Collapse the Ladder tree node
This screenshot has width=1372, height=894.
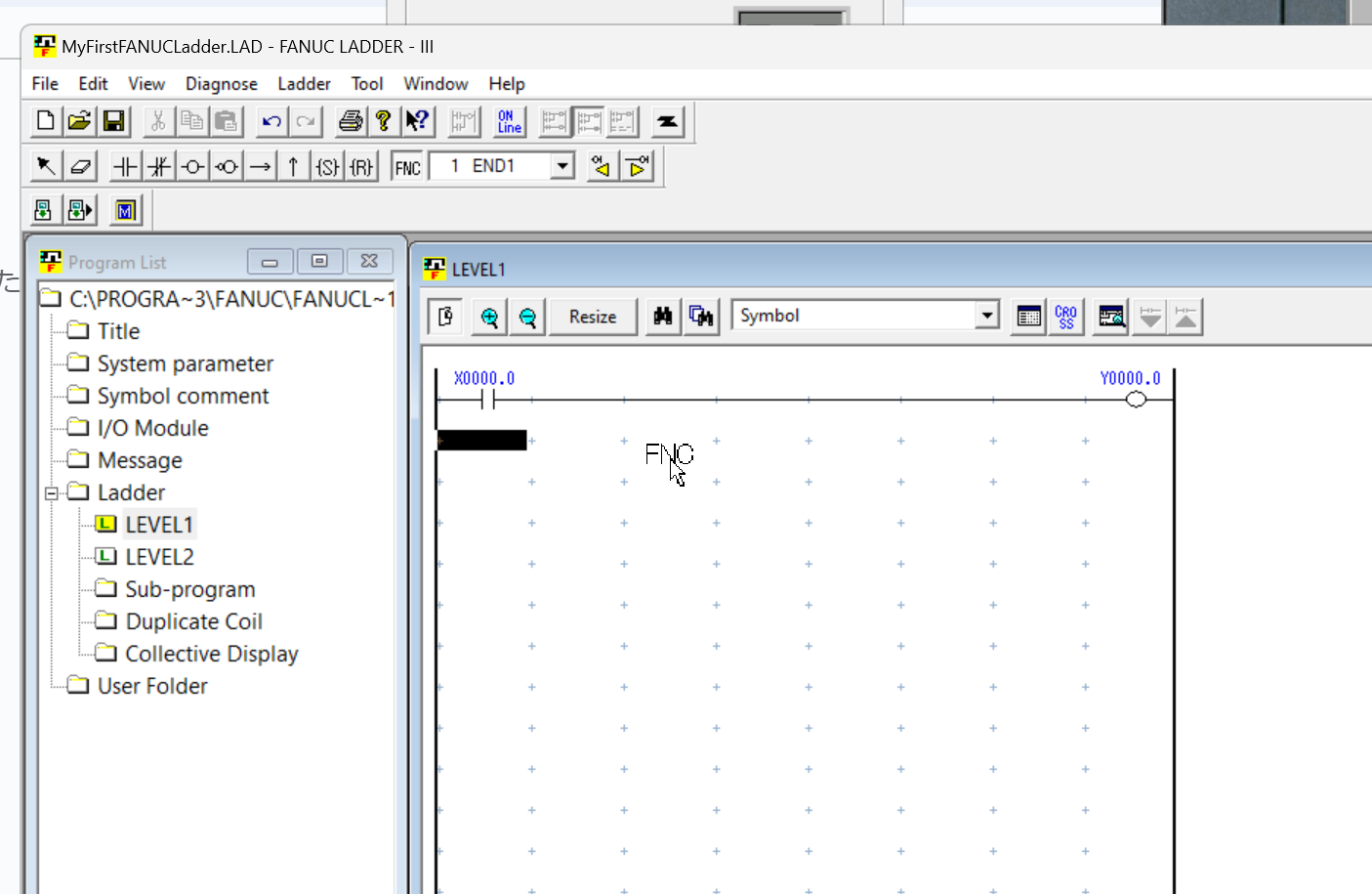tap(52, 493)
